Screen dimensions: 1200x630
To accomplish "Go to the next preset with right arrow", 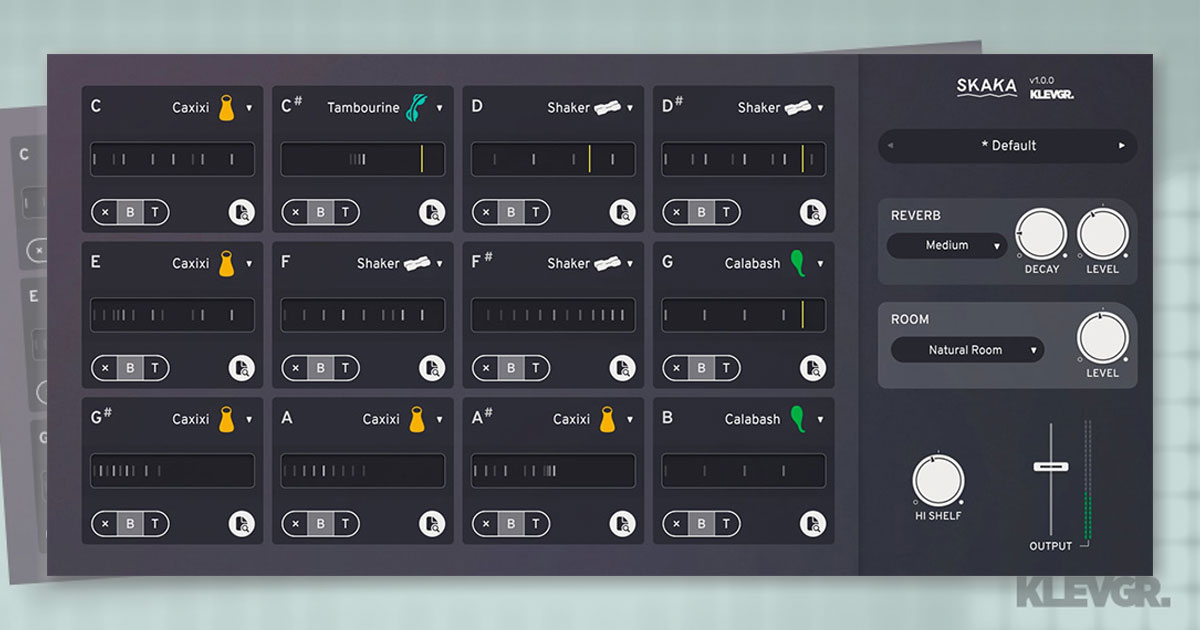I will (1121, 146).
